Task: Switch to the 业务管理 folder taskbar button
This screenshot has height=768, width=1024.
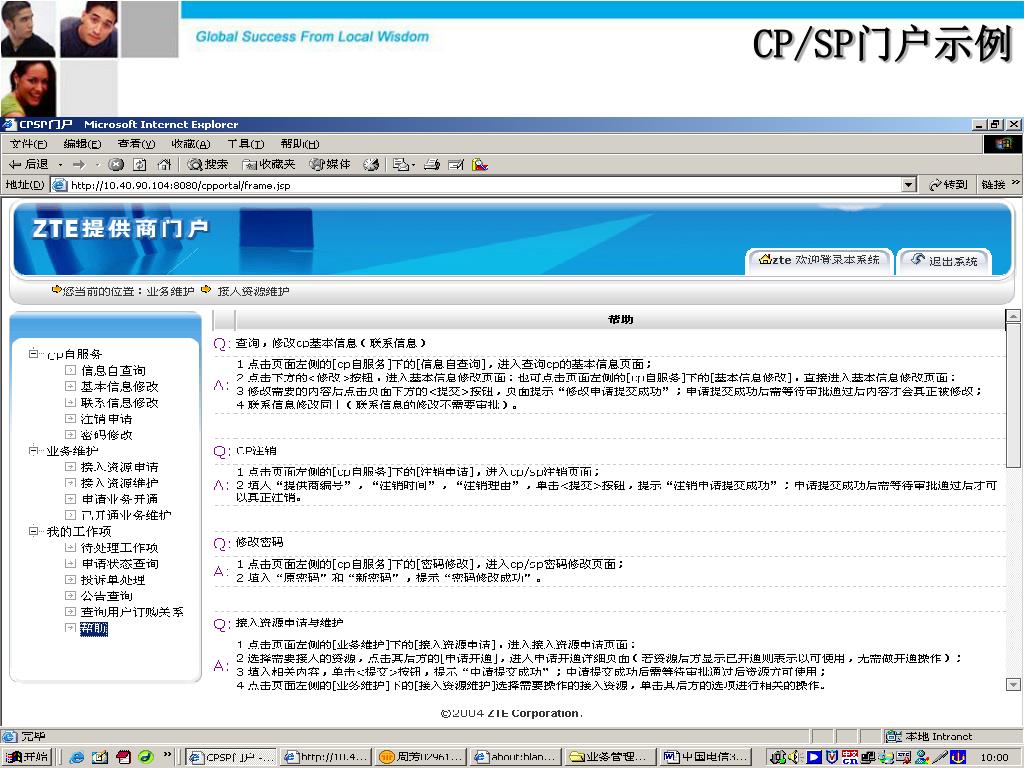Action: 611,757
